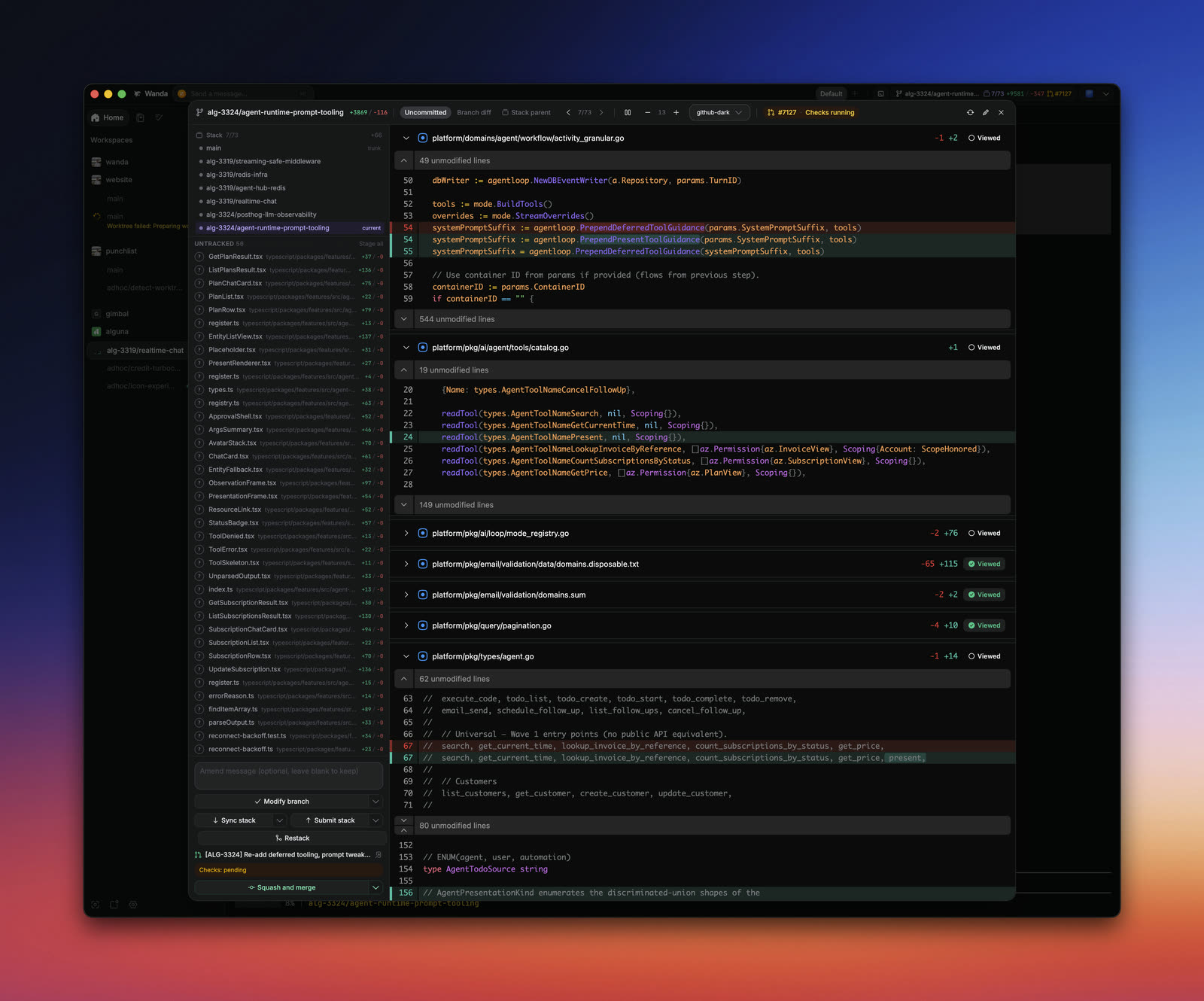
Task: Open checklist icon in left sidebar header
Action: pos(159,118)
